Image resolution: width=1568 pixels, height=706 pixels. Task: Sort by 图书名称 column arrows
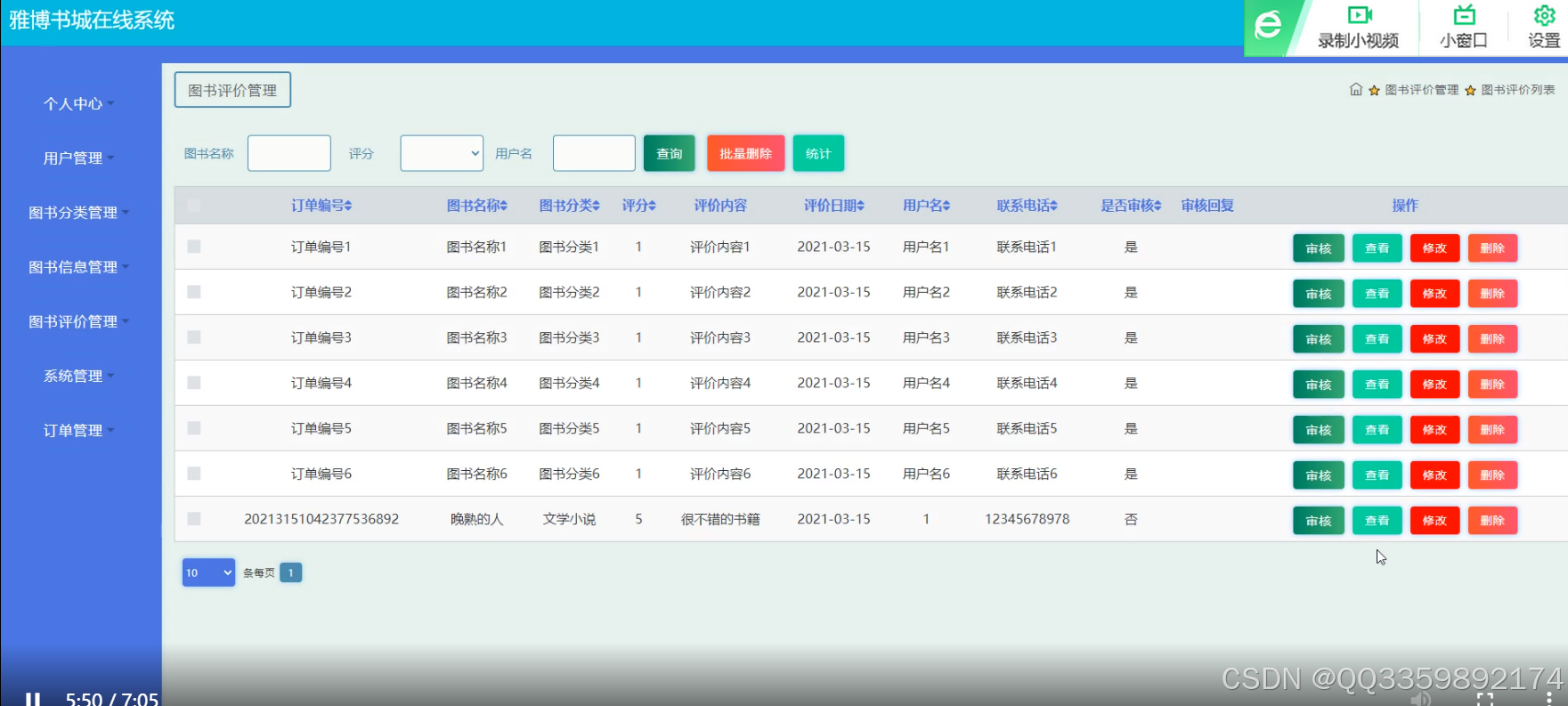(504, 206)
